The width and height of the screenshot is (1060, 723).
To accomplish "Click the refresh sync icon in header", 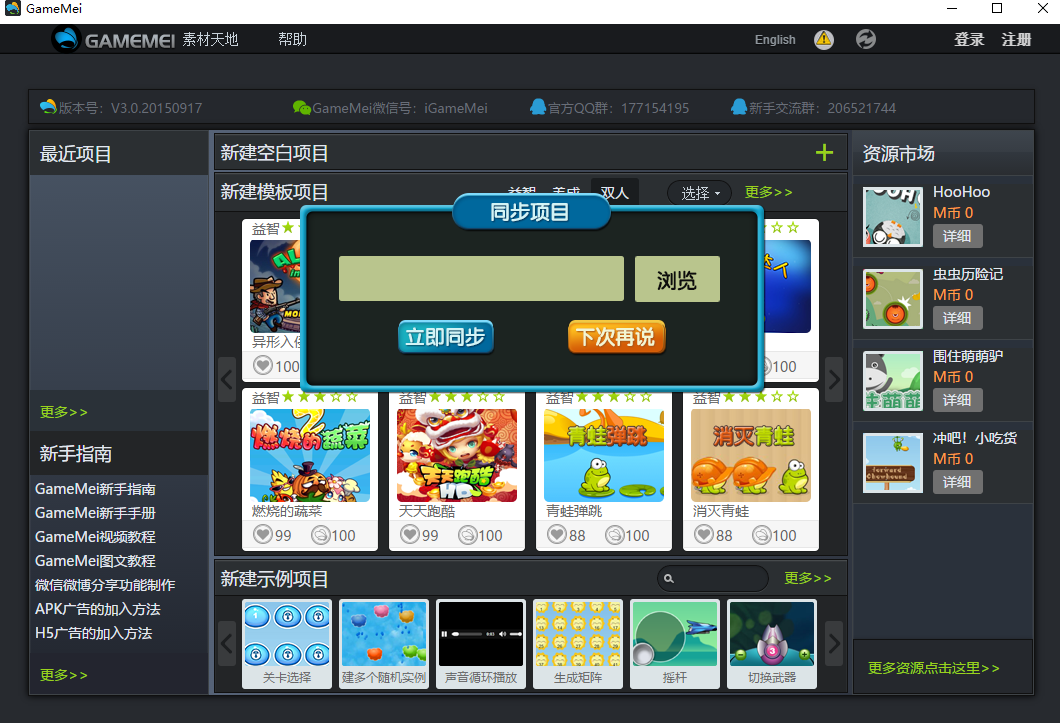I will coord(865,39).
